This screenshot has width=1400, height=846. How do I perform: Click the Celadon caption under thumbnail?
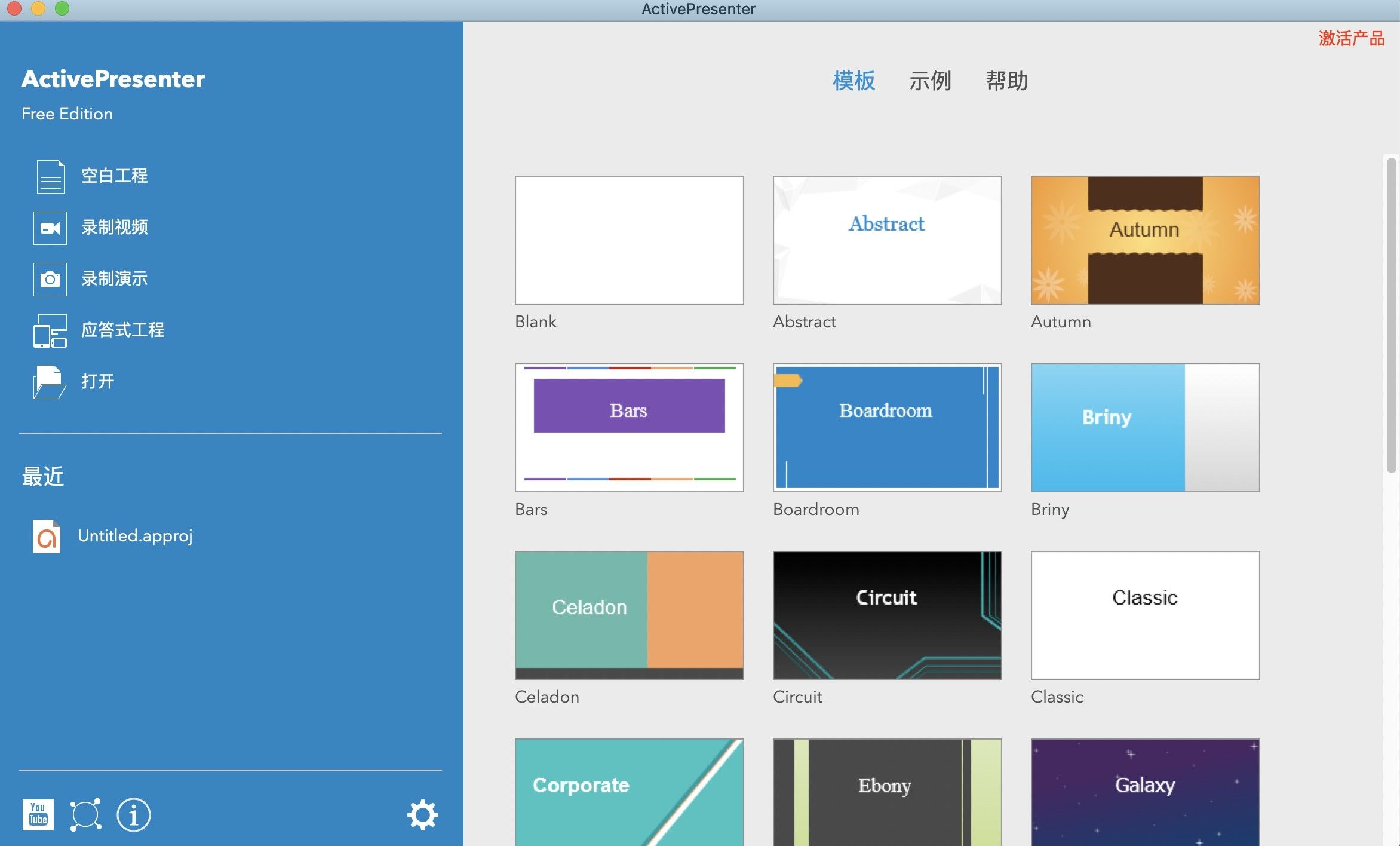547,697
